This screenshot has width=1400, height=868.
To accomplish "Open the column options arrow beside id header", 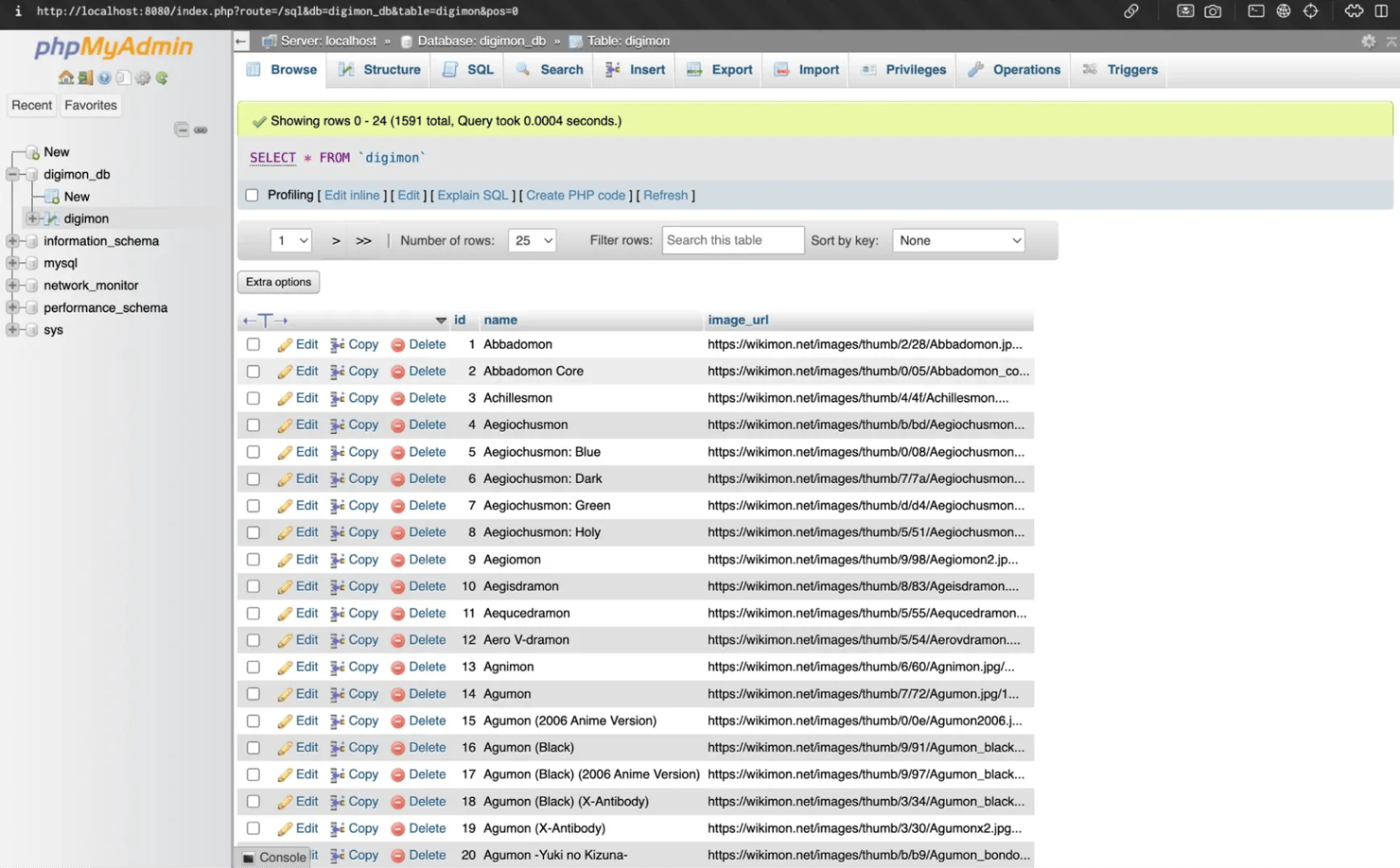I will 441,321.
